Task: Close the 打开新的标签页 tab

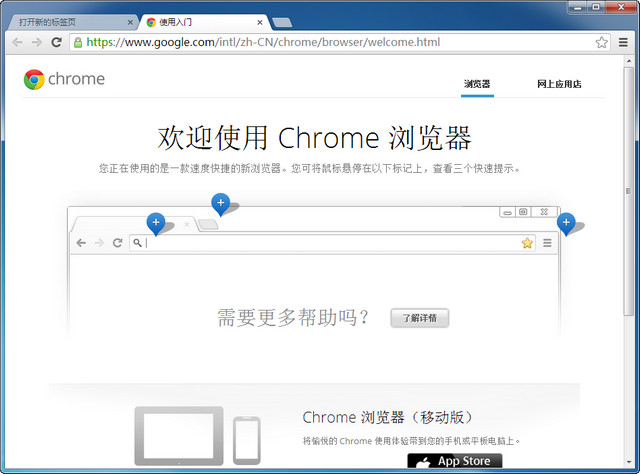Action: point(130,21)
